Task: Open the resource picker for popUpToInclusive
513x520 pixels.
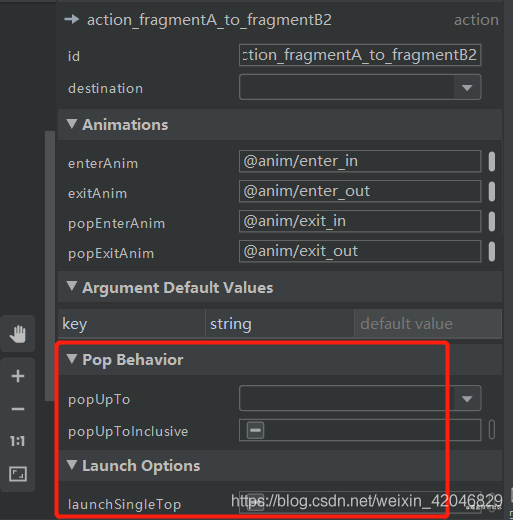Action: pos(492,430)
